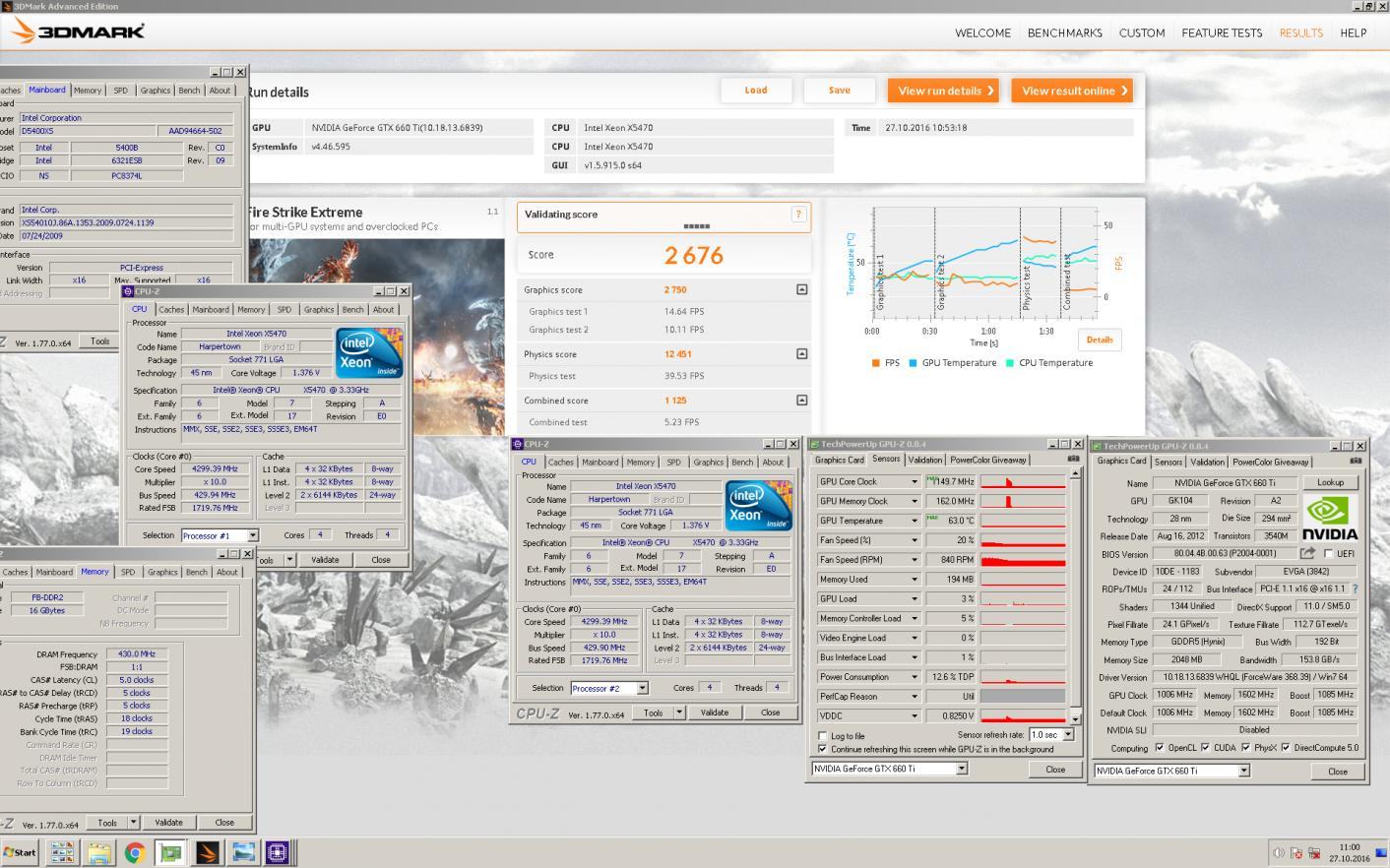Image resolution: width=1390 pixels, height=868 pixels.
Task: Switch to GPU-Z via its taskbar icon
Action: pos(170,852)
